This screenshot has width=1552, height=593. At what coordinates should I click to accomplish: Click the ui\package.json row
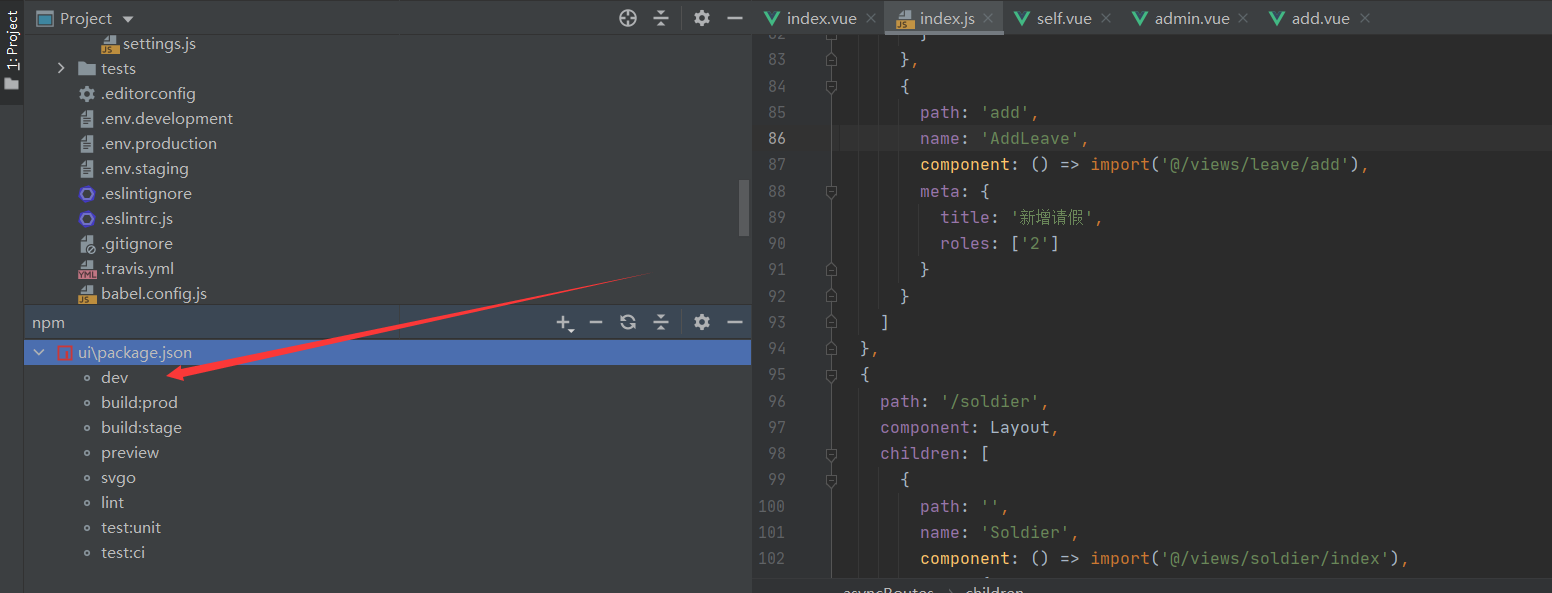(387, 352)
